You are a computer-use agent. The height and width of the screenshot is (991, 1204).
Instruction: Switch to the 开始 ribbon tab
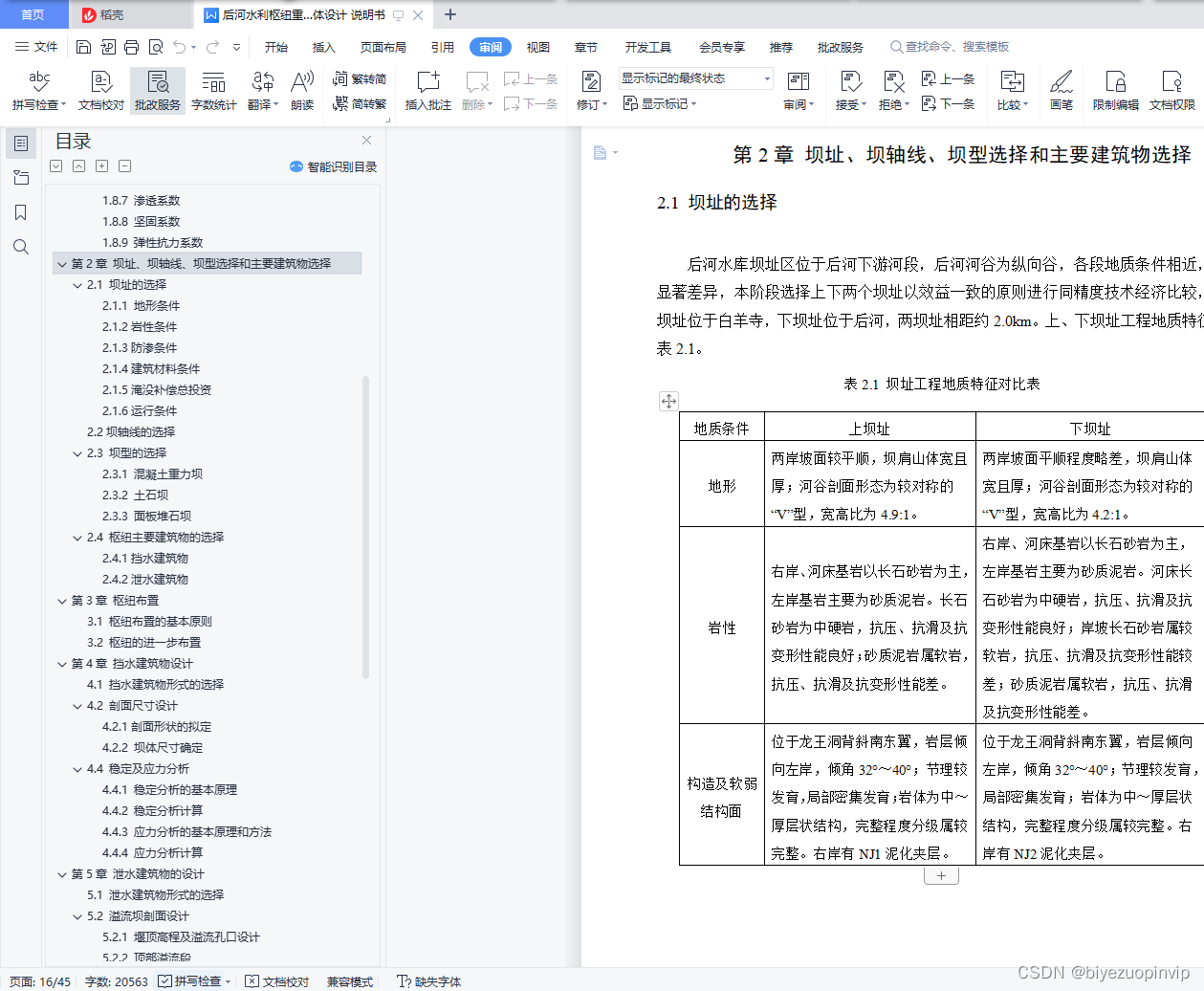pyautogui.click(x=276, y=47)
